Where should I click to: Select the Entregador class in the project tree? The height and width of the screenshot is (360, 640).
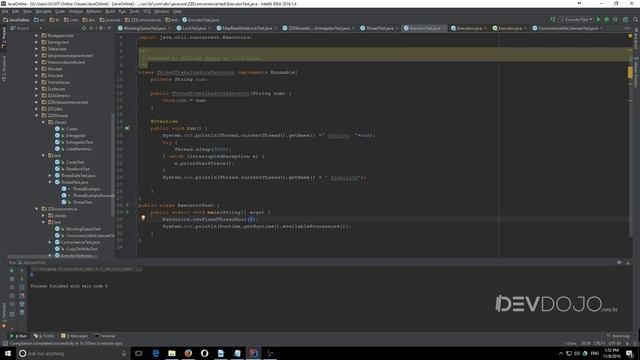[76, 136]
